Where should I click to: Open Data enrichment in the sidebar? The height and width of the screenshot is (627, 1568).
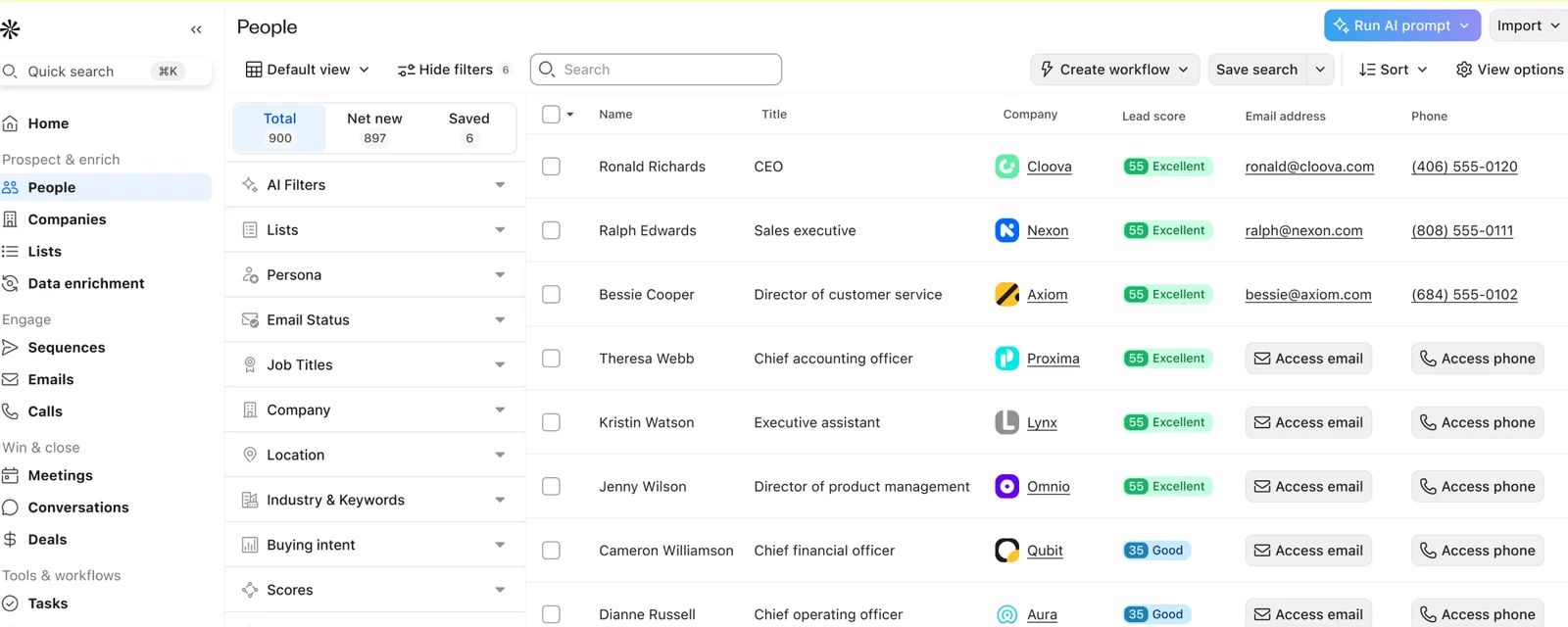click(x=106, y=283)
